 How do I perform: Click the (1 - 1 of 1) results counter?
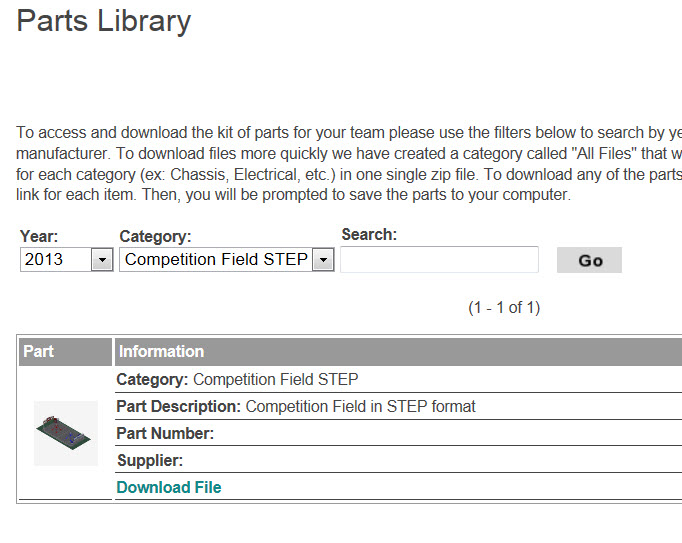504,308
